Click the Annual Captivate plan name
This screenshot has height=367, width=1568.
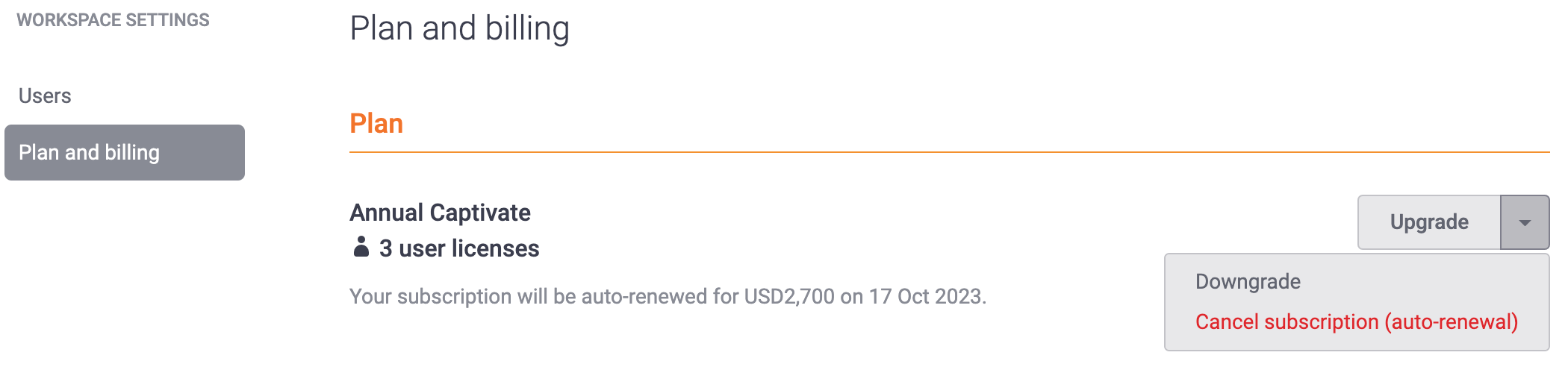[x=440, y=213]
